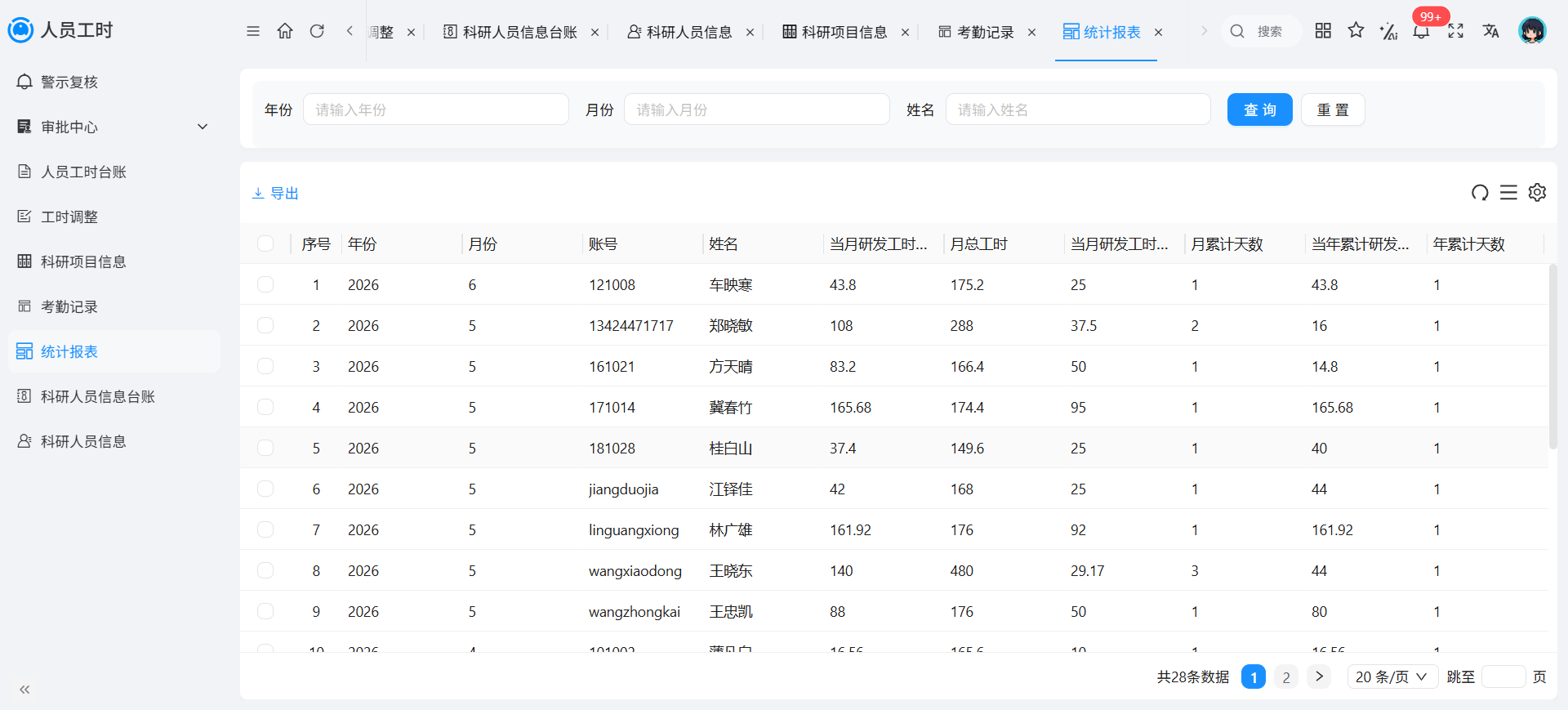Open 工时调整 in the sidebar

tap(114, 217)
